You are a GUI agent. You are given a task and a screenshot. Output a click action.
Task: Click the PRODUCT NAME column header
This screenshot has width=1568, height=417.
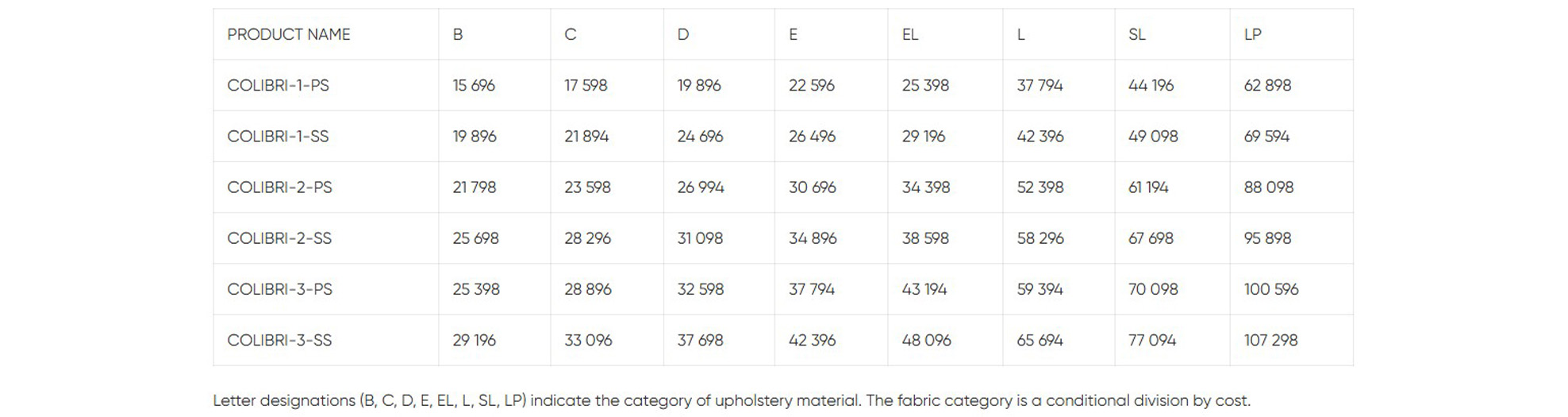(x=289, y=35)
